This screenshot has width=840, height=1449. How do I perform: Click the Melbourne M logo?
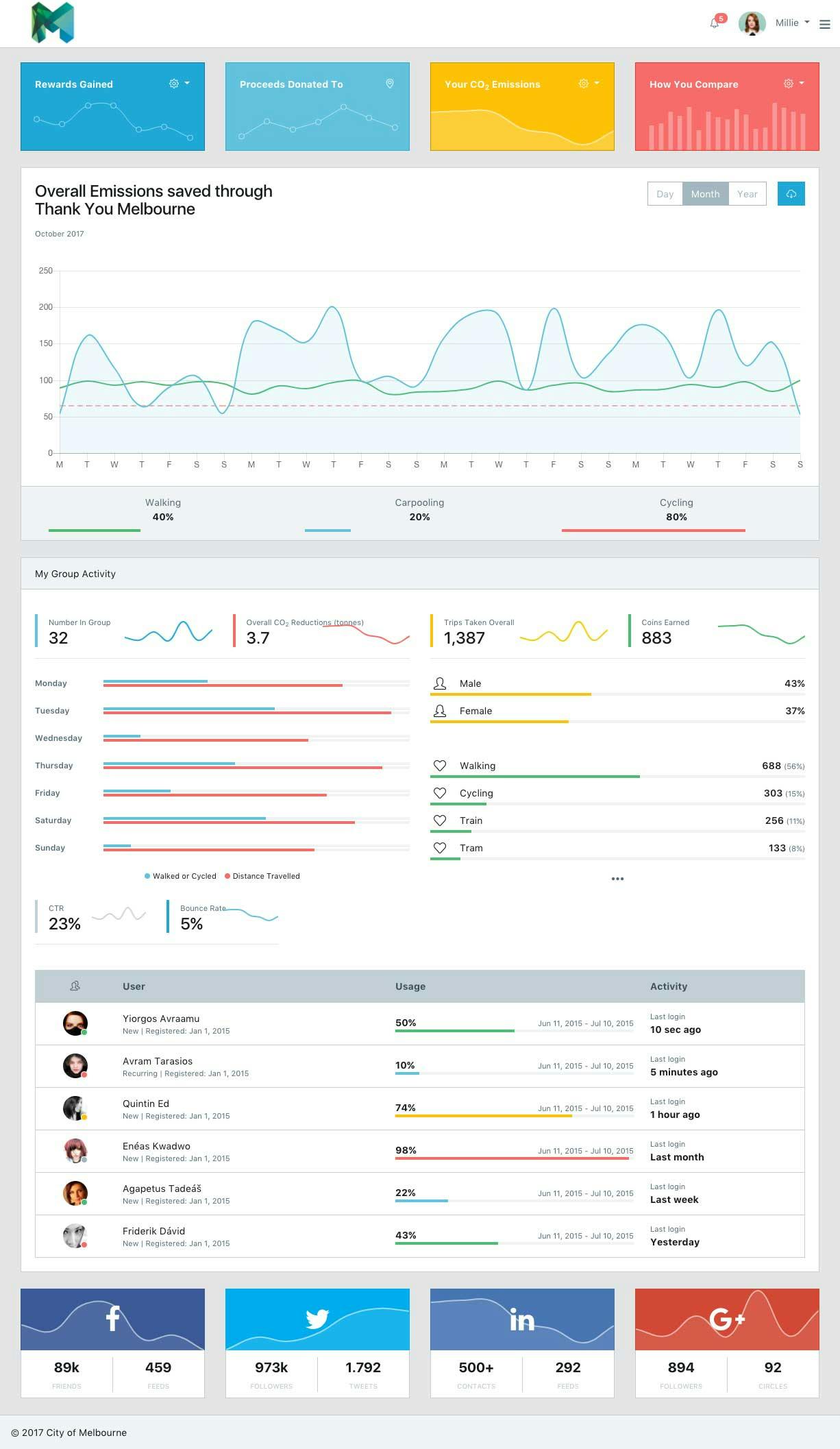click(x=53, y=23)
